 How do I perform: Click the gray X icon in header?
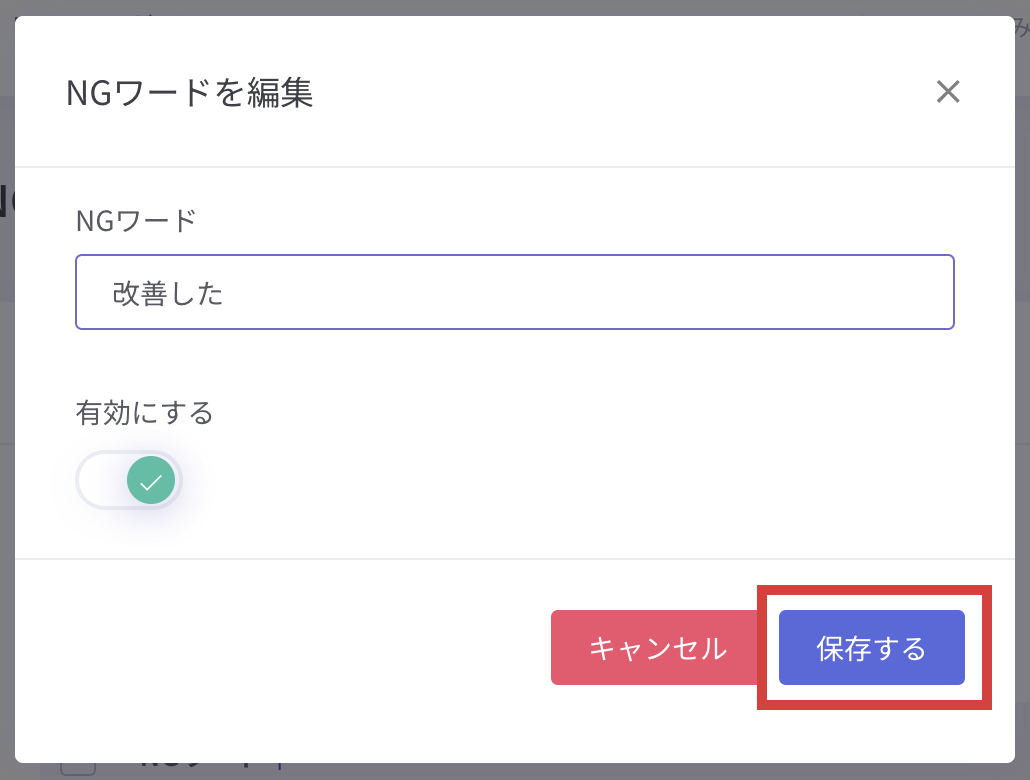948,91
